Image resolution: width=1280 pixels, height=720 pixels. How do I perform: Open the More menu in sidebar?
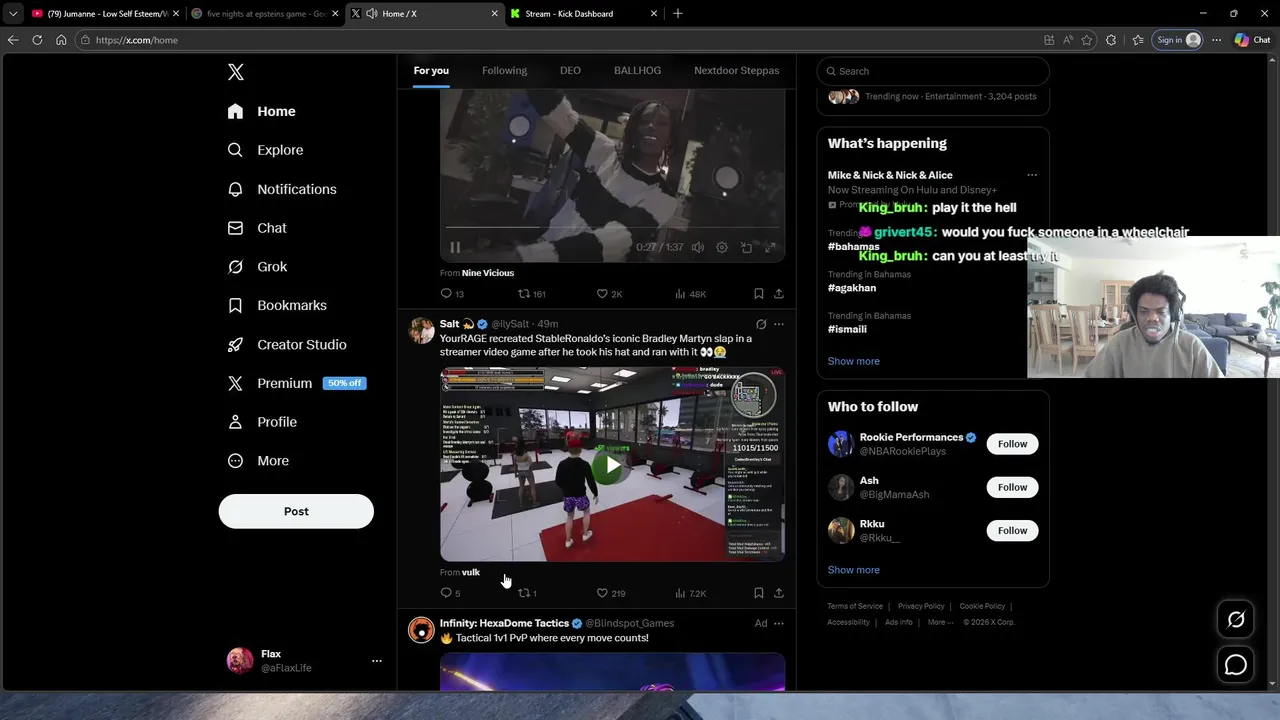(x=259, y=461)
